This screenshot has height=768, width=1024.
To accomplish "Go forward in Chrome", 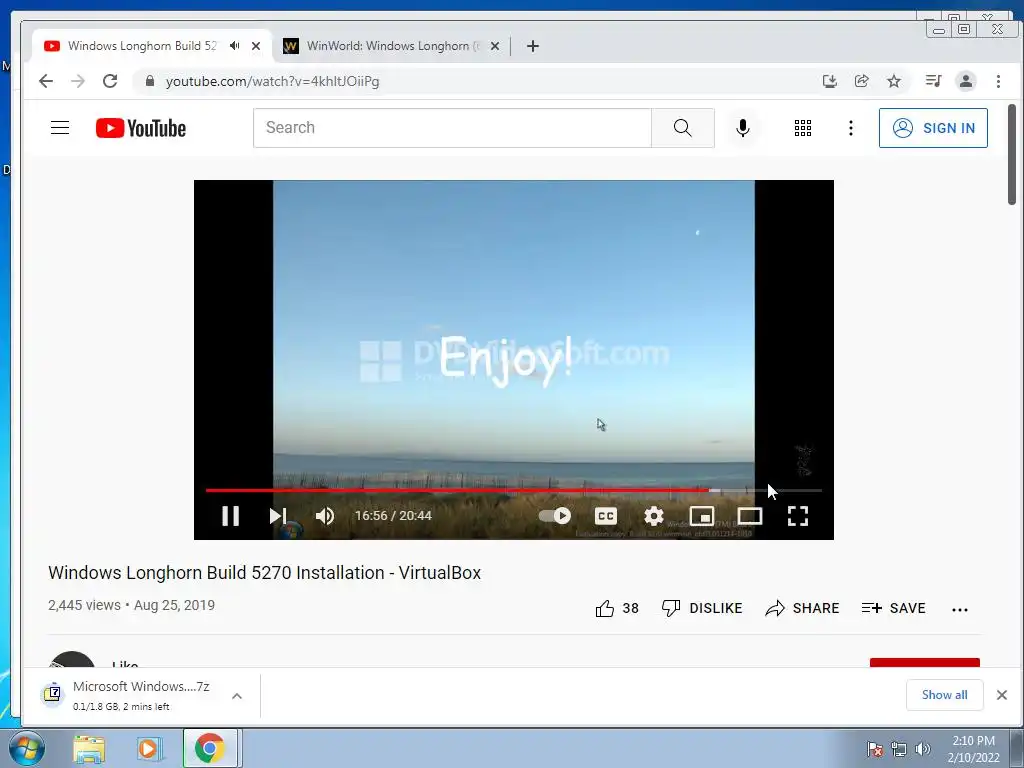I will pyautogui.click(x=78, y=81).
